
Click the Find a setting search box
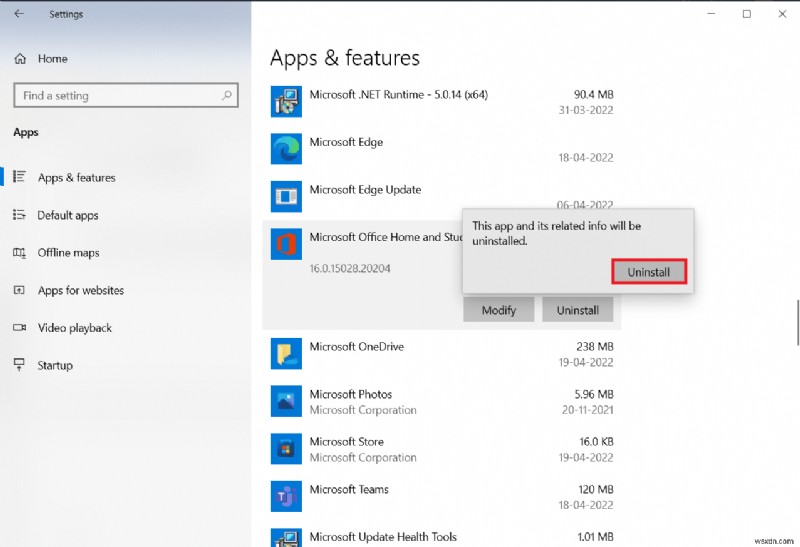(126, 95)
